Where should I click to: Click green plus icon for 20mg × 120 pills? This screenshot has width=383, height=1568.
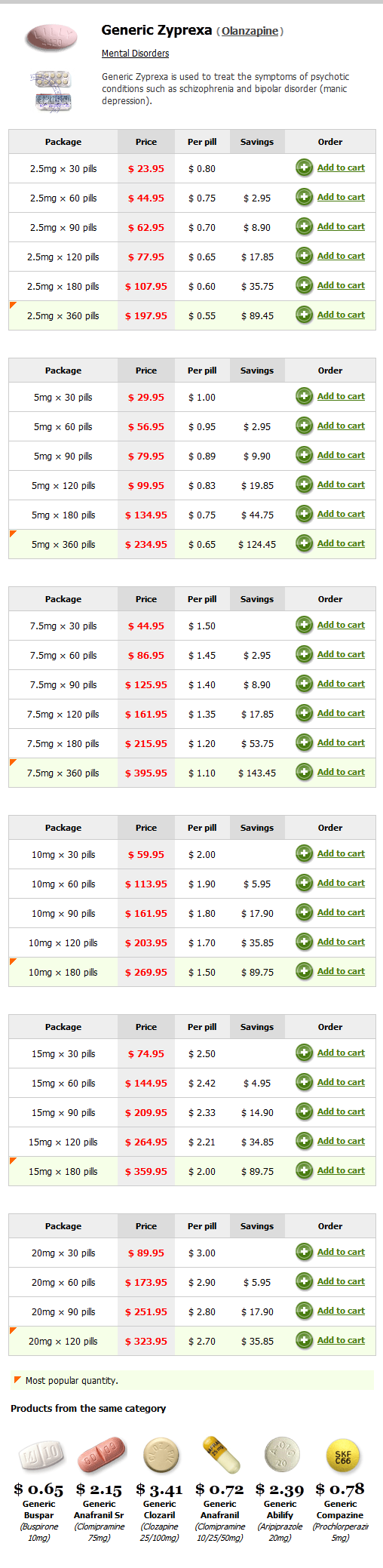point(304,1340)
